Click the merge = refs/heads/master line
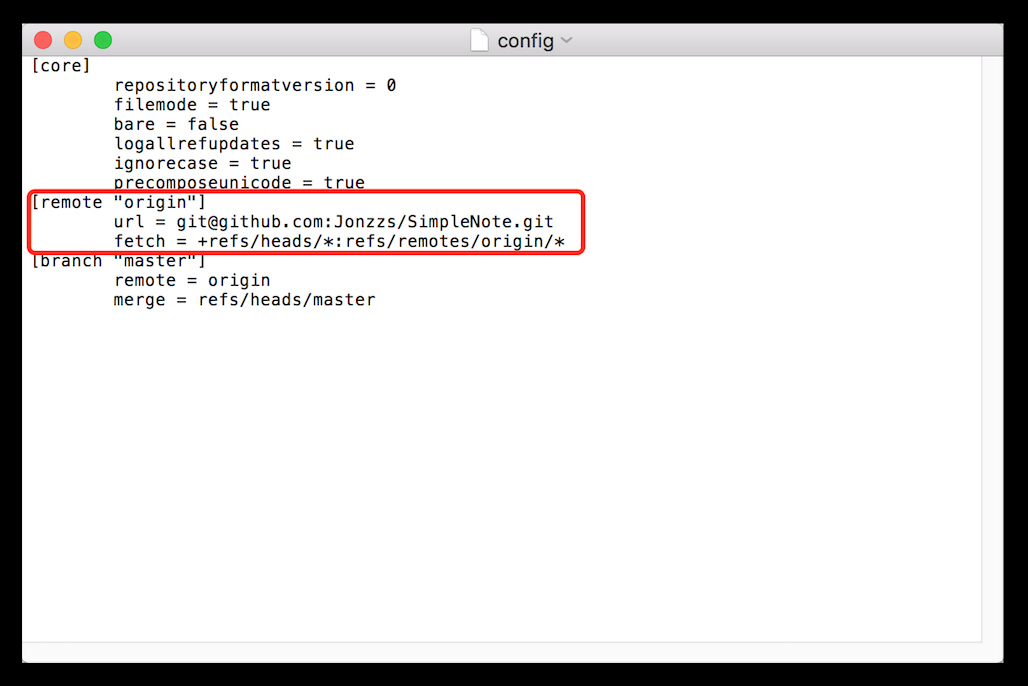Viewport: 1028px width, 686px height. [x=244, y=299]
